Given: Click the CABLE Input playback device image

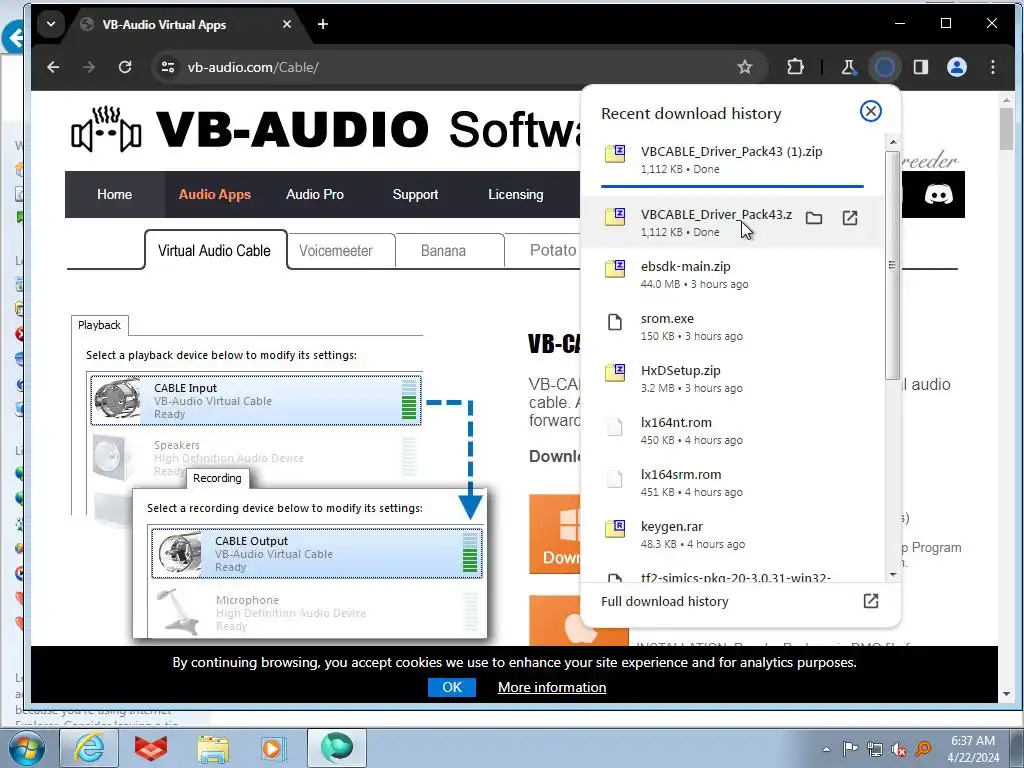Looking at the screenshot, I should 117,400.
